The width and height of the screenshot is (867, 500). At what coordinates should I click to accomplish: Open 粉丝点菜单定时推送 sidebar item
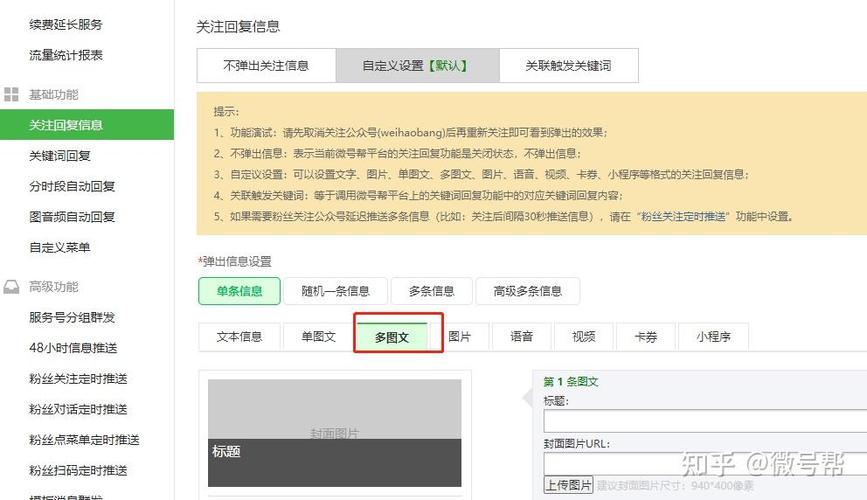(x=84, y=440)
